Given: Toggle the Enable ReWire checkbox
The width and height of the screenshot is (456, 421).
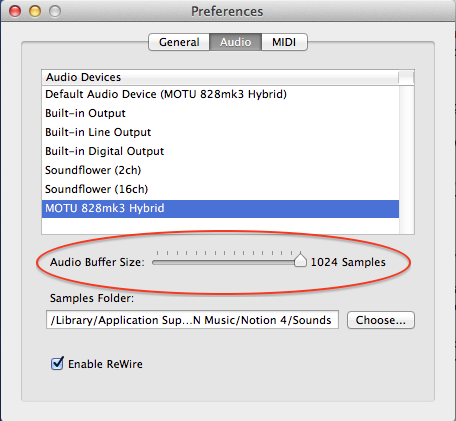Looking at the screenshot, I should (x=57, y=363).
